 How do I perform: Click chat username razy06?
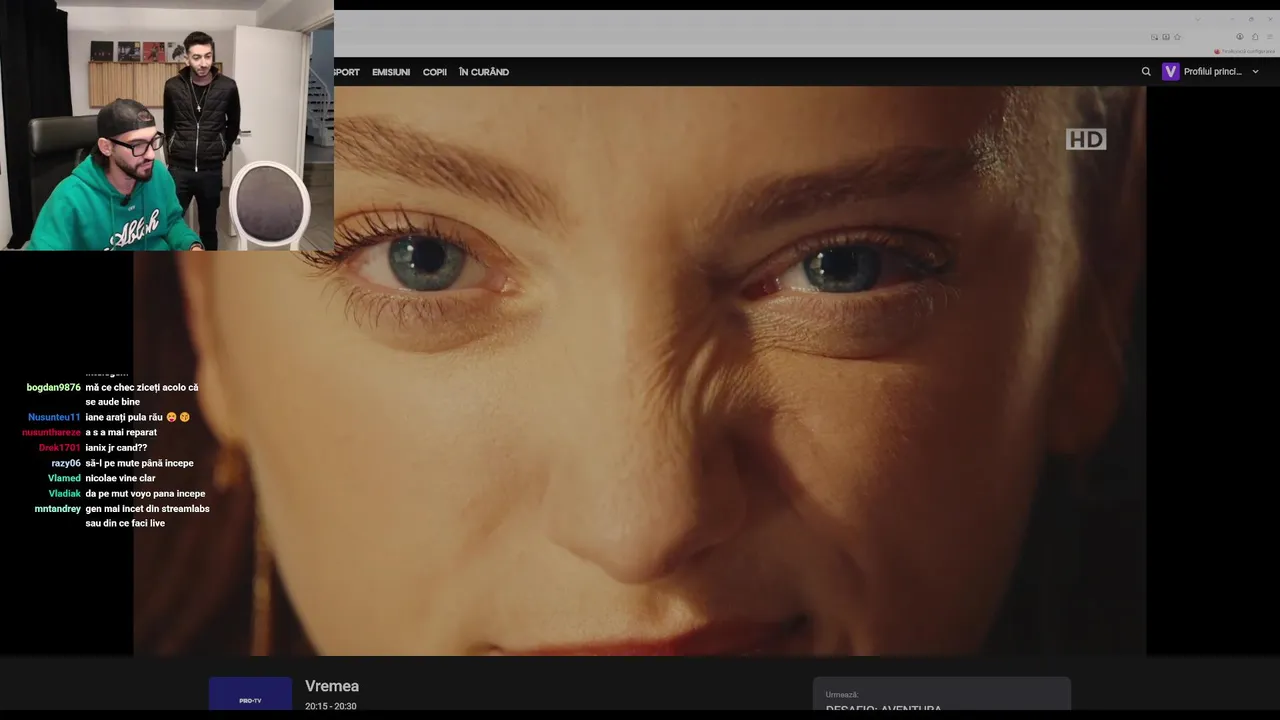[x=66, y=463]
